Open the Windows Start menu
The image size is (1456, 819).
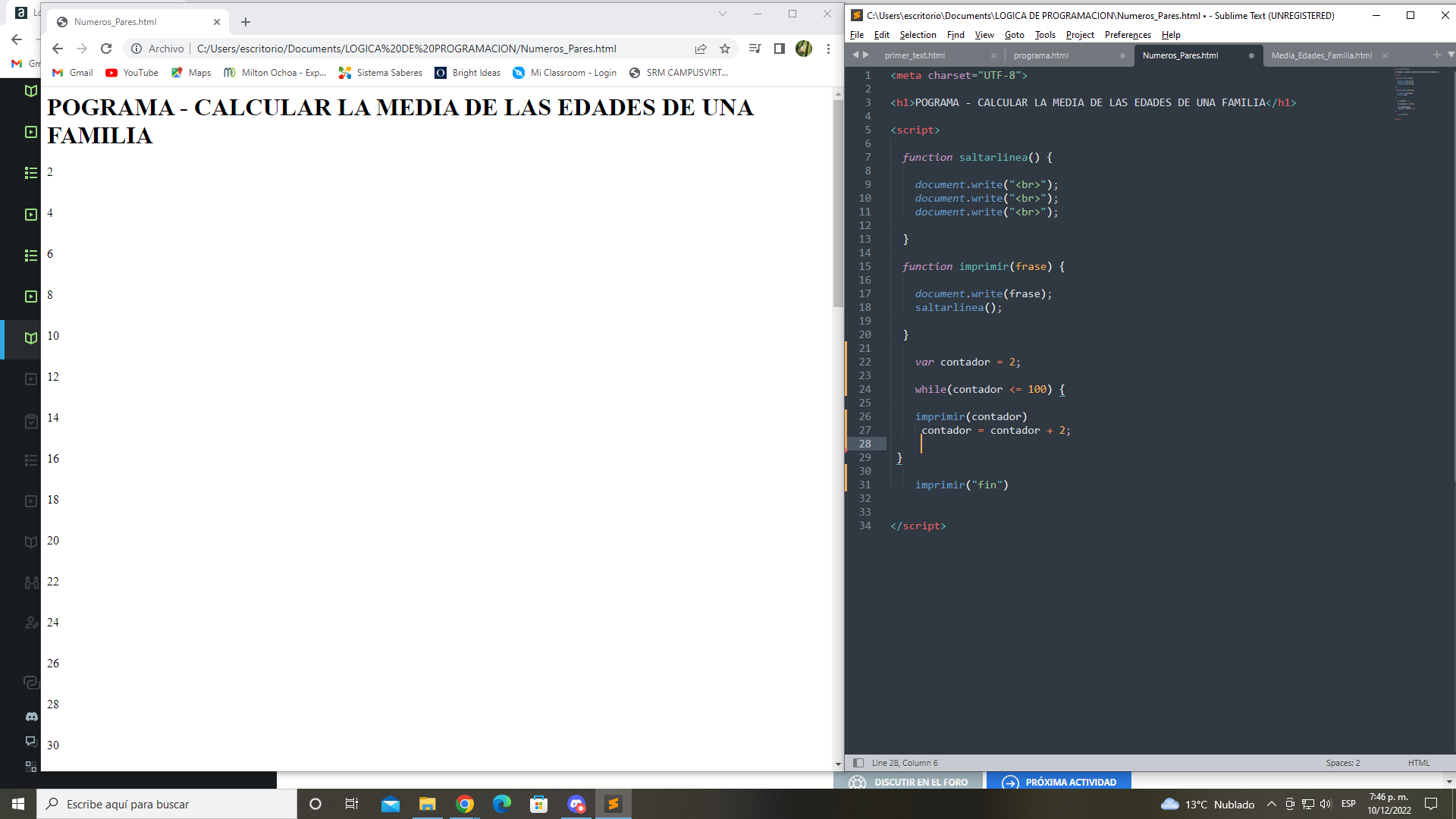coord(18,804)
